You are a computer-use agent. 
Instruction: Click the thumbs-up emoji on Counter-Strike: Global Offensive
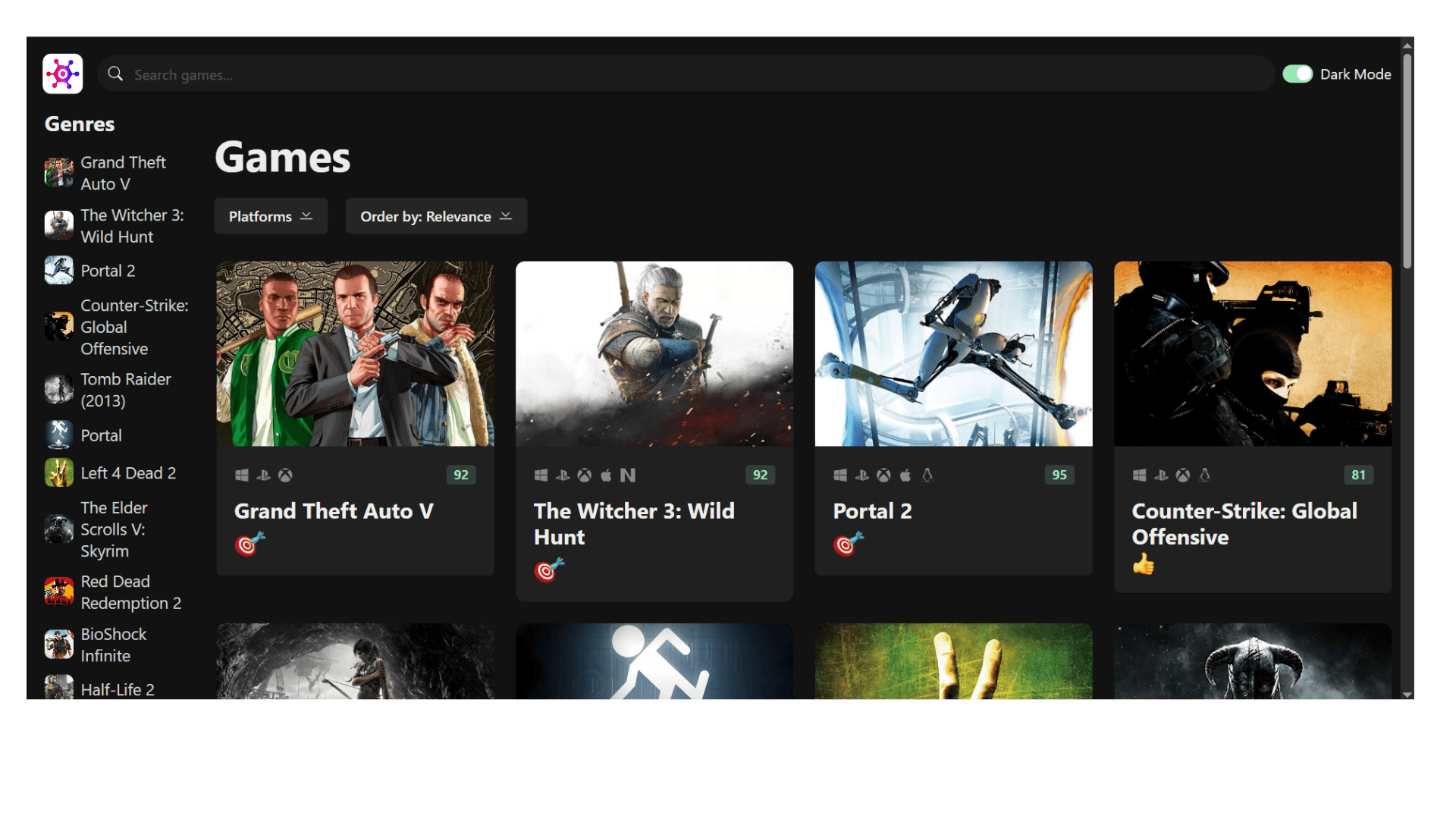pos(1144,564)
